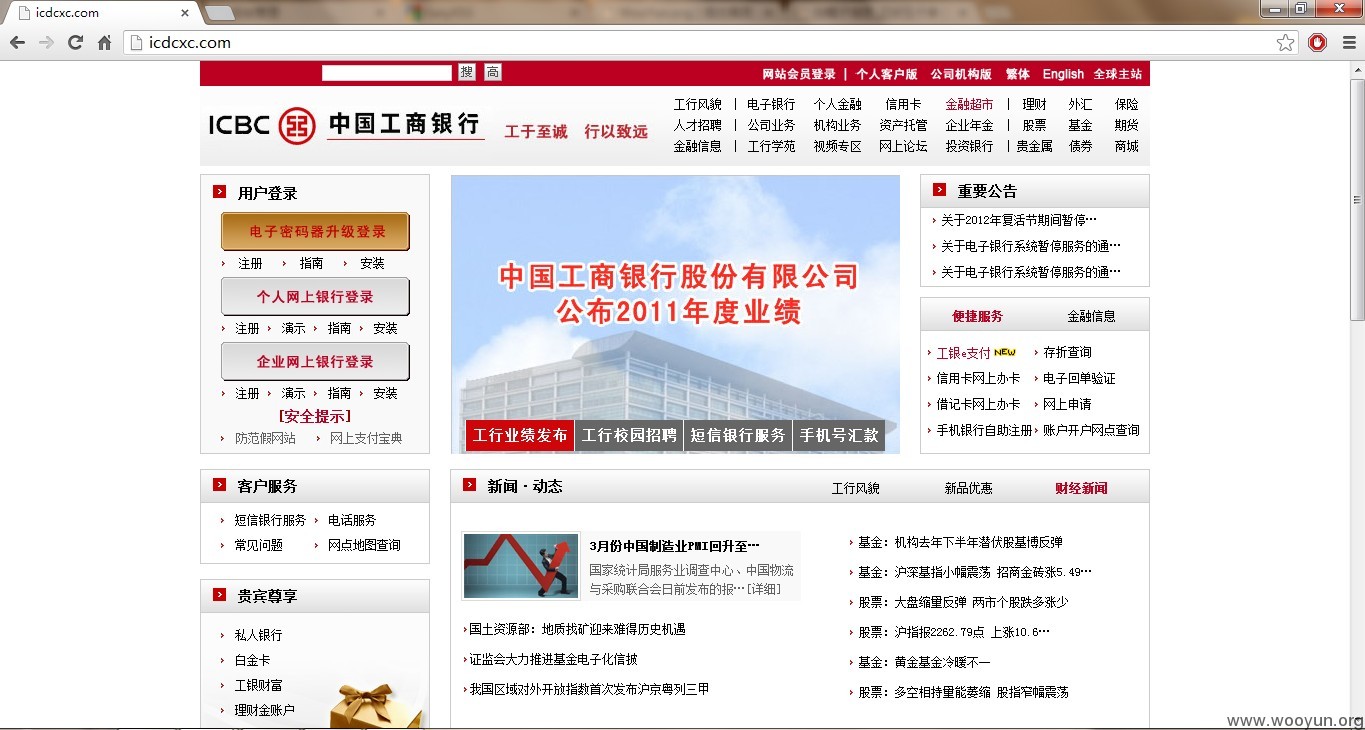Screen dimensions: 1365x730
Task: Open the 电子回单验证 link
Action: 1079,378
